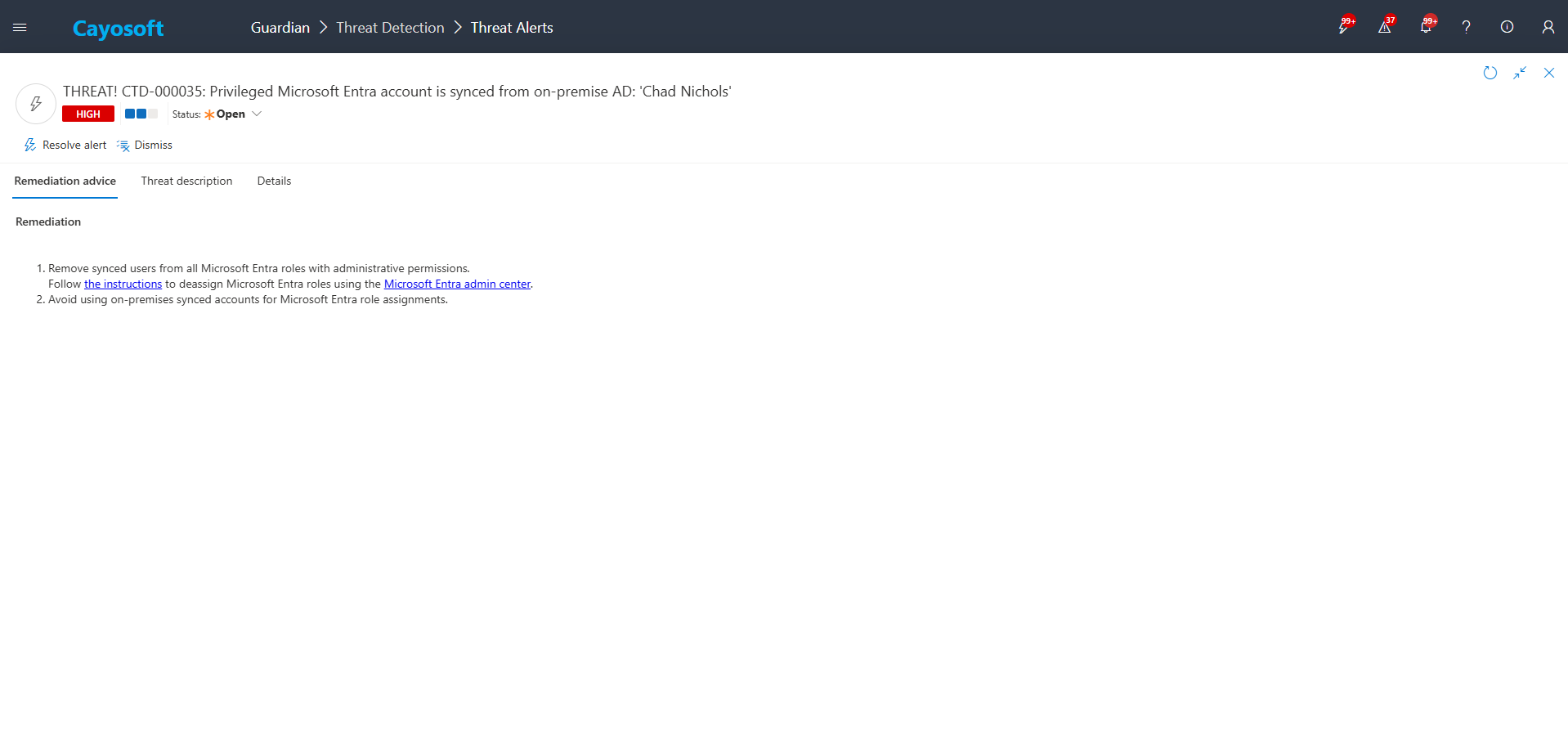Image resolution: width=1568 pixels, height=743 pixels.
Task: Click the help question mark icon
Action: tap(1466, 27)
